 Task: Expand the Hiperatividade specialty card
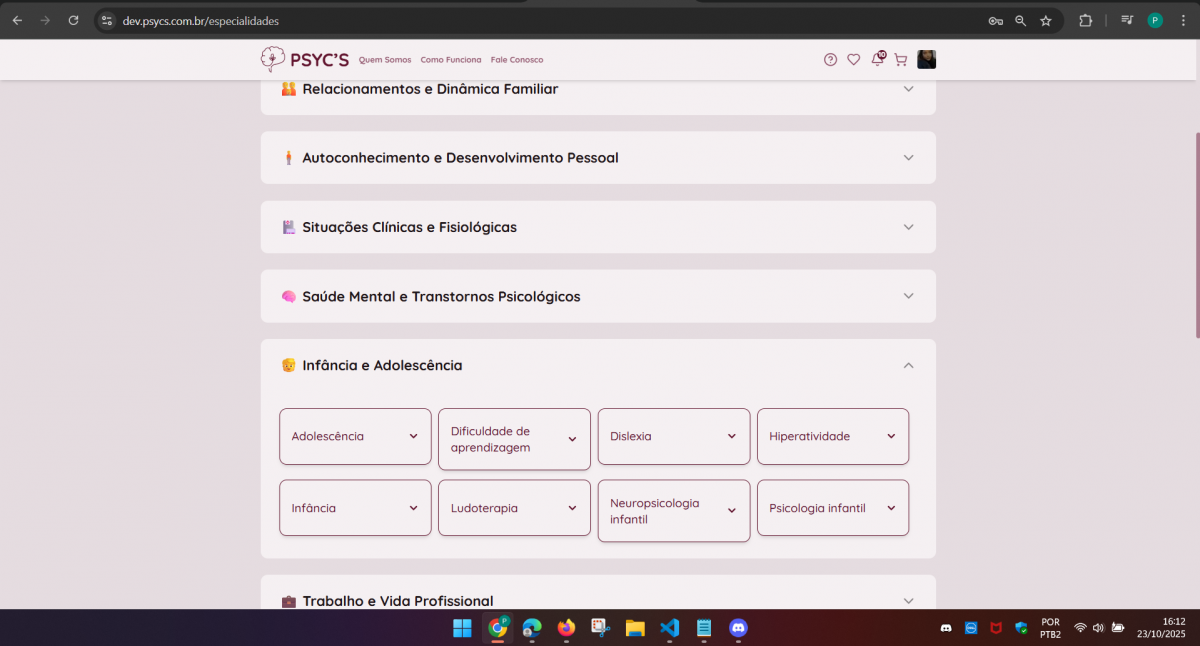click(832, 437)
